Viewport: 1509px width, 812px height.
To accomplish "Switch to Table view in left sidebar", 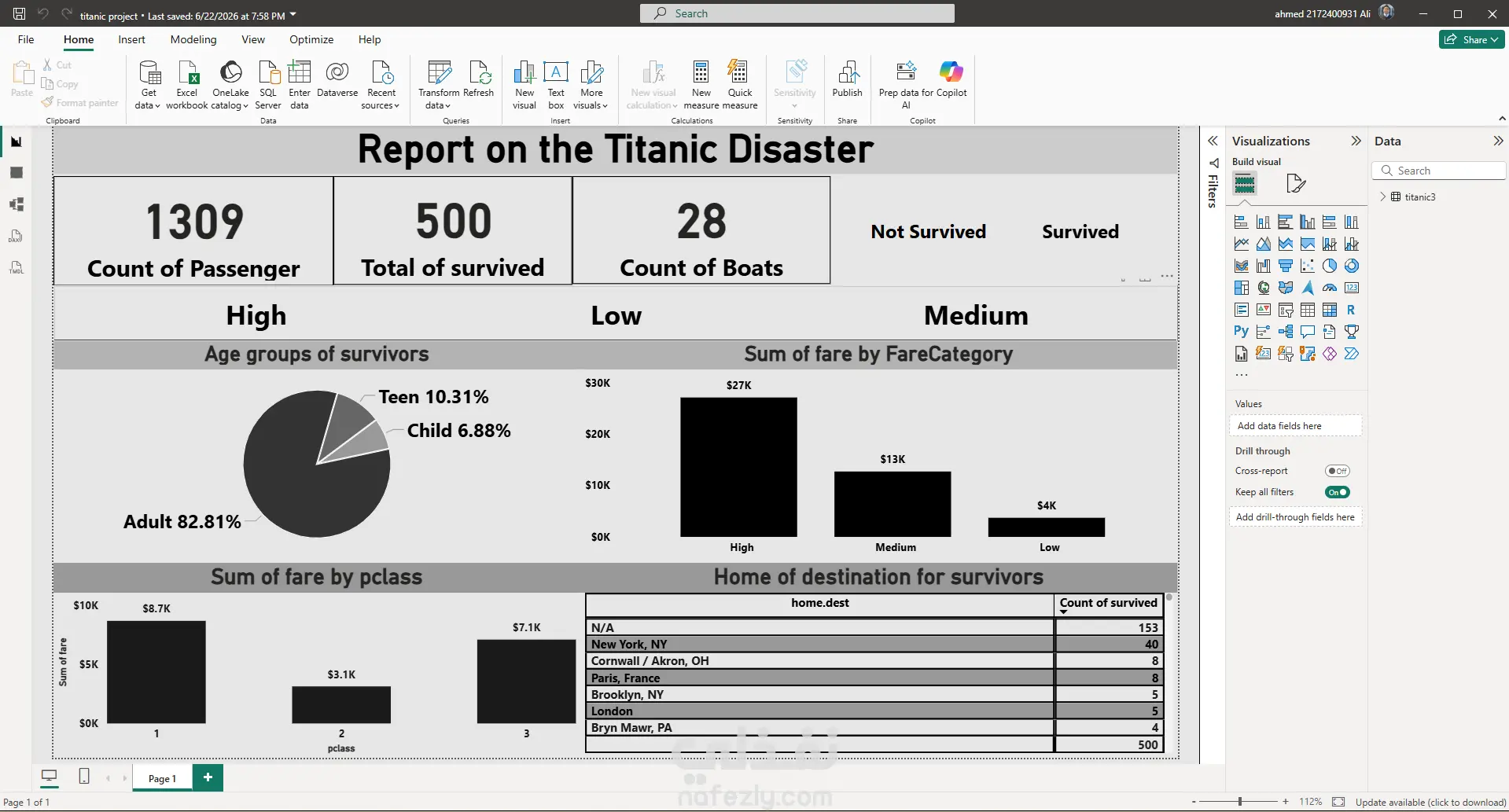I will [x=16, y=173].
